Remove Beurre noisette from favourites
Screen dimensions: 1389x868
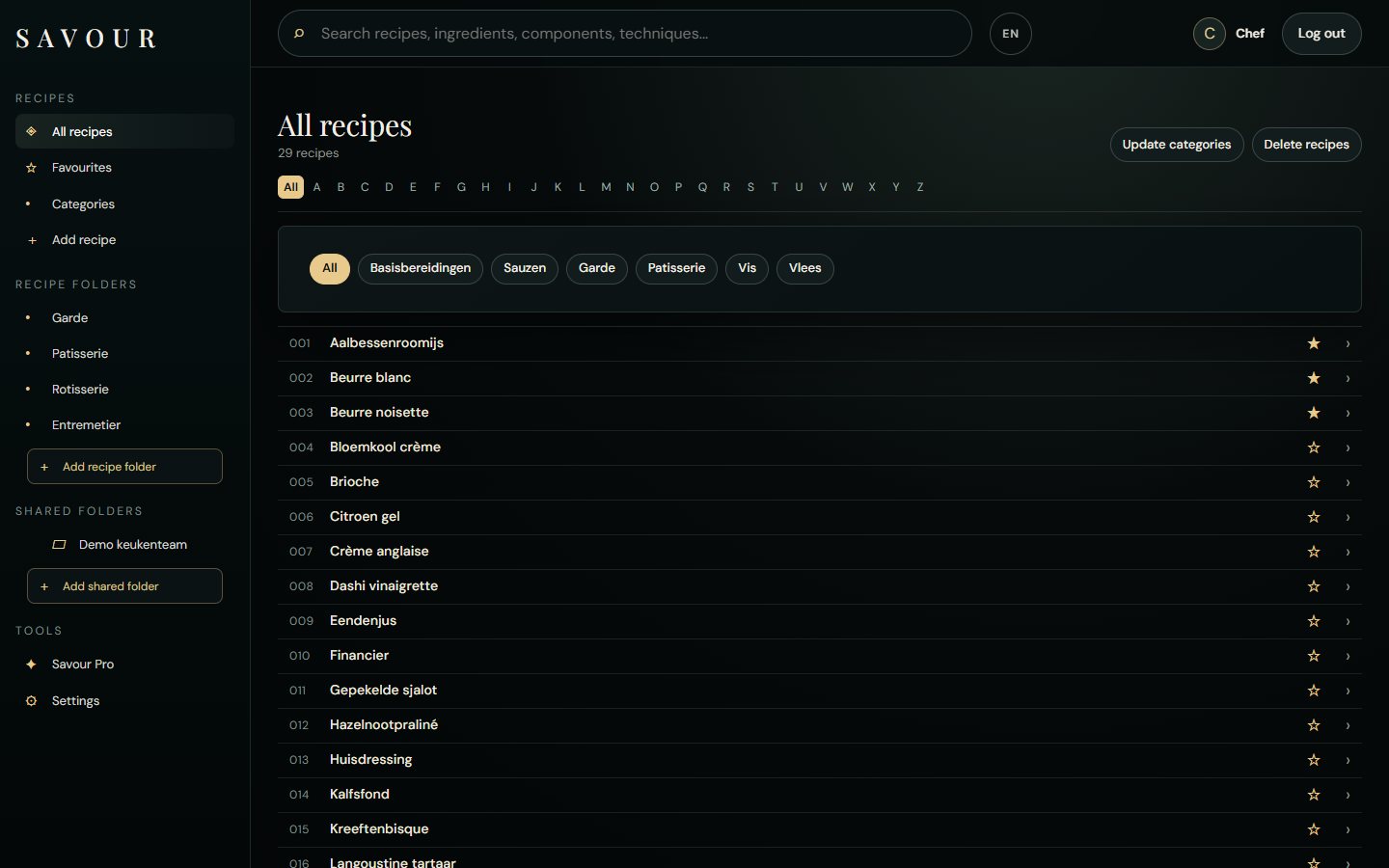coord(1314,413)
